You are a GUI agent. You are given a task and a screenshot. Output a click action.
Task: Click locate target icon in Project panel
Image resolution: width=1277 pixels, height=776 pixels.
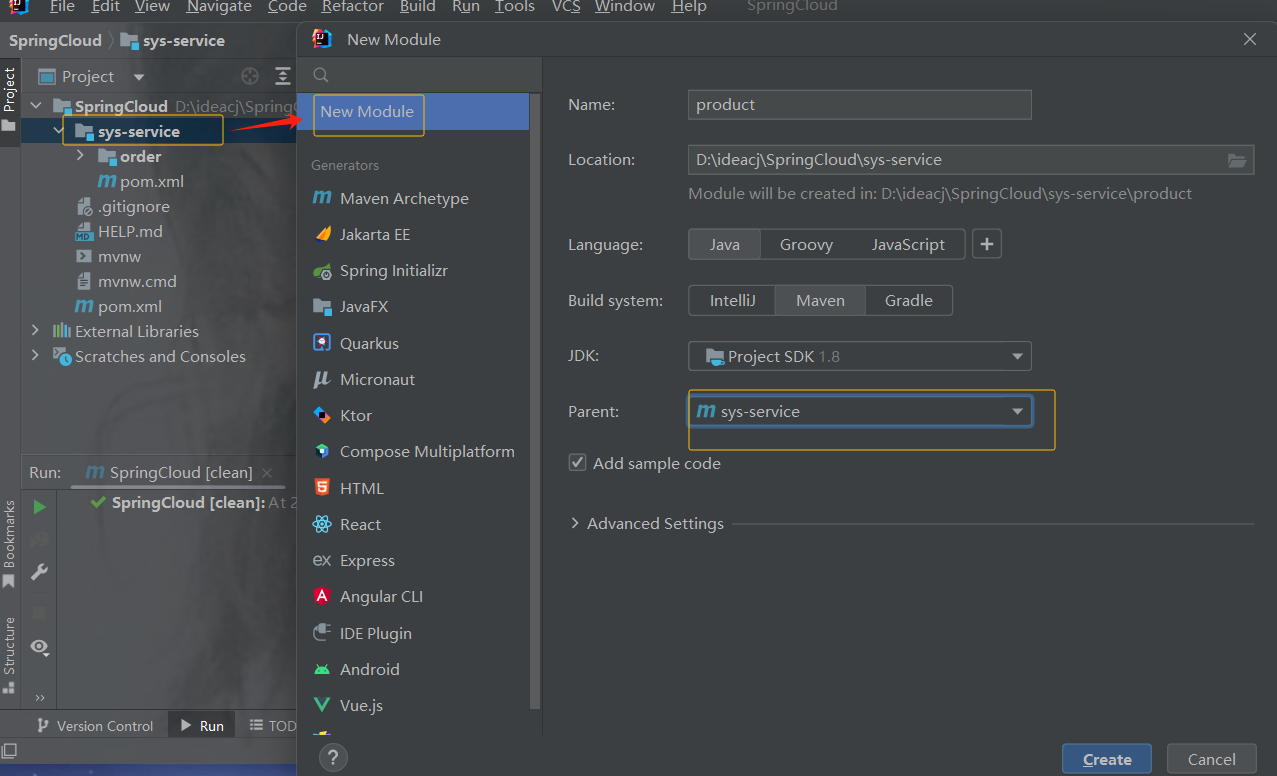click(250, 76)
